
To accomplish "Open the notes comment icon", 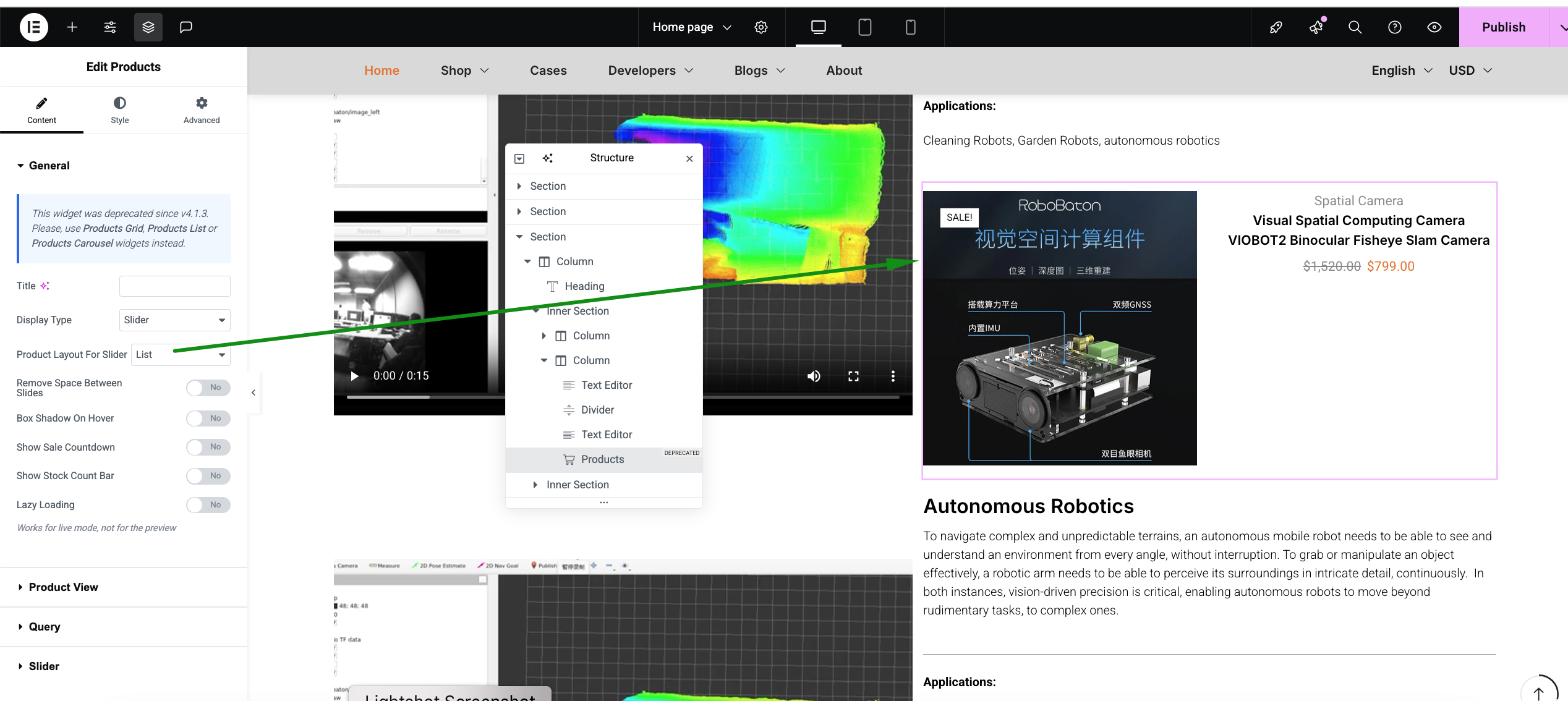I will (x=186, y=27).
